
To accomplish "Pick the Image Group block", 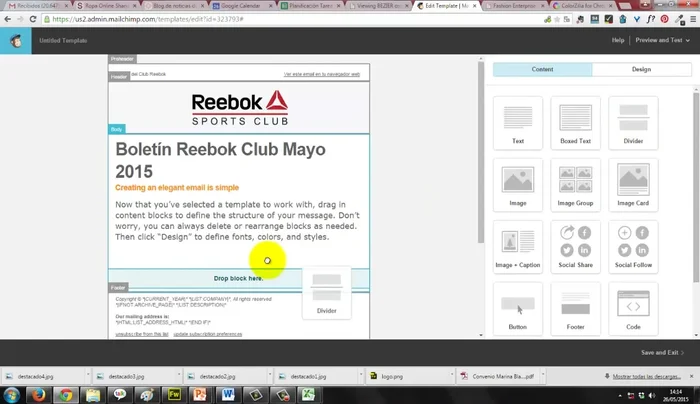I will point(575,184).
